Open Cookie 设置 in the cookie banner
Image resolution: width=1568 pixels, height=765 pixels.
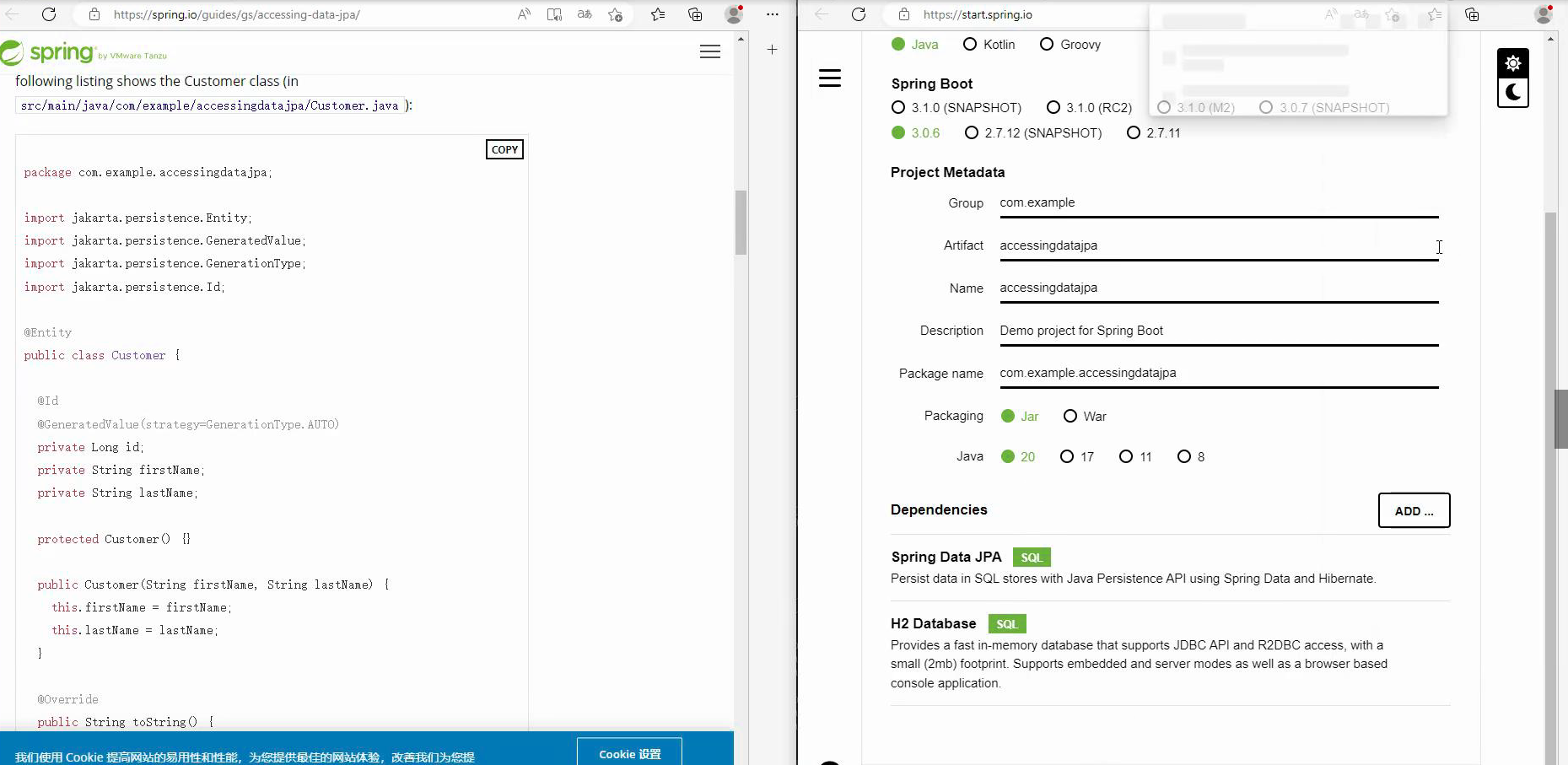[629, 753]
